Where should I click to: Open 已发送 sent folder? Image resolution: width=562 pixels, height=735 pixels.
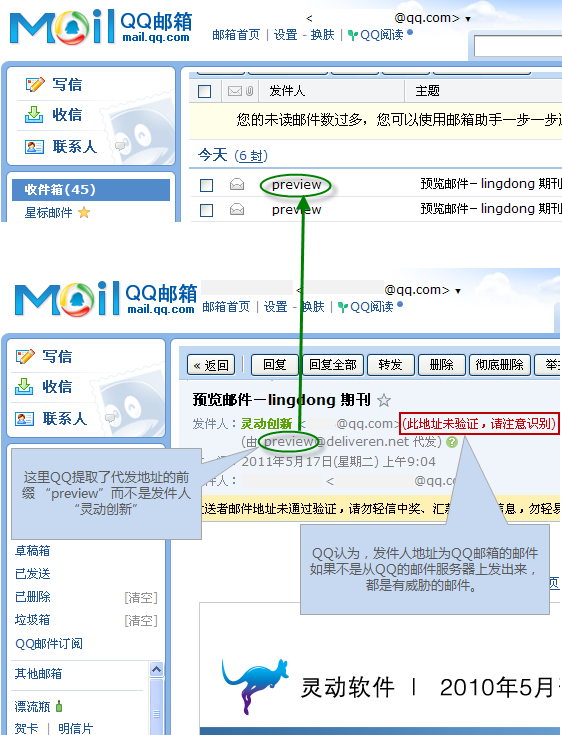(32, 574)
